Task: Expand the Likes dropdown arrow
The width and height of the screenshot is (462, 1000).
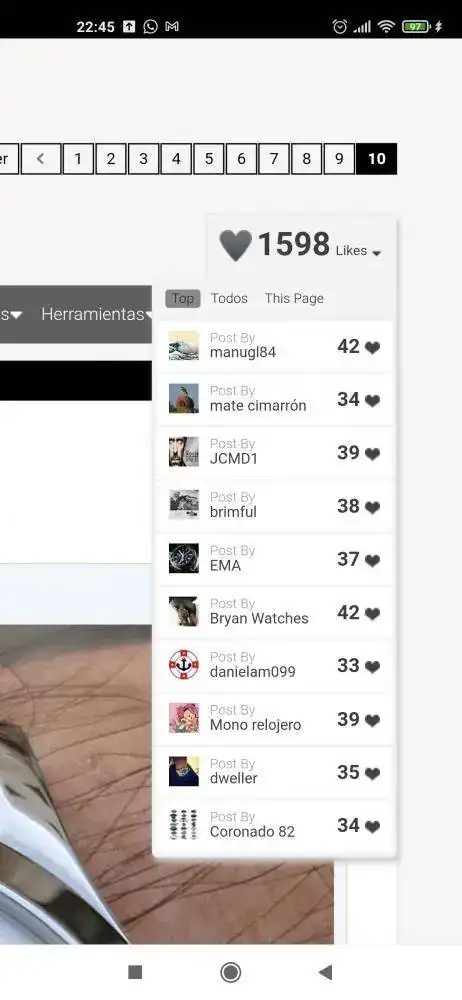Action: click(376, 253)
